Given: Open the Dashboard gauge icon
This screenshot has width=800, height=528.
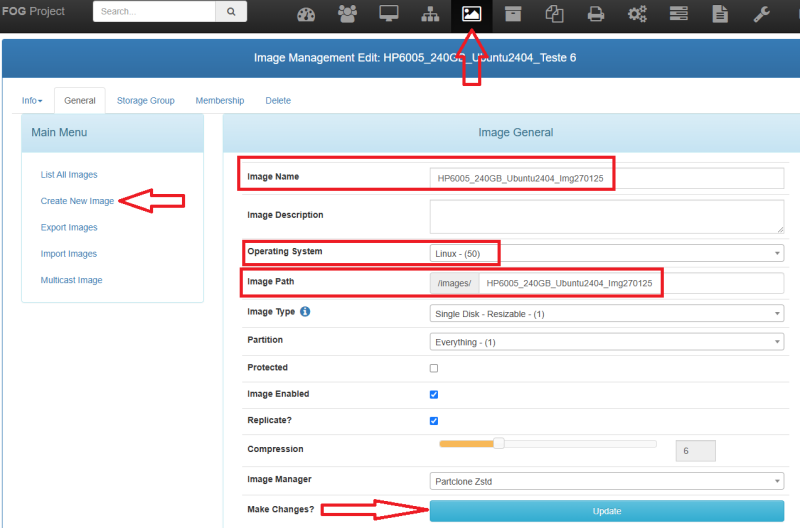Looking at the screenshot, I should [306, 14].
